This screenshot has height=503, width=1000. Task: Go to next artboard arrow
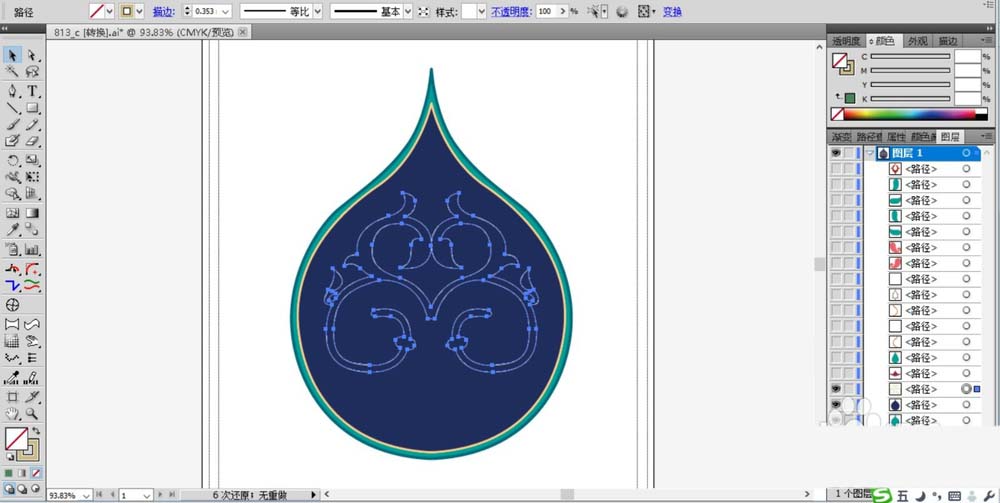[x=160, y=495]
